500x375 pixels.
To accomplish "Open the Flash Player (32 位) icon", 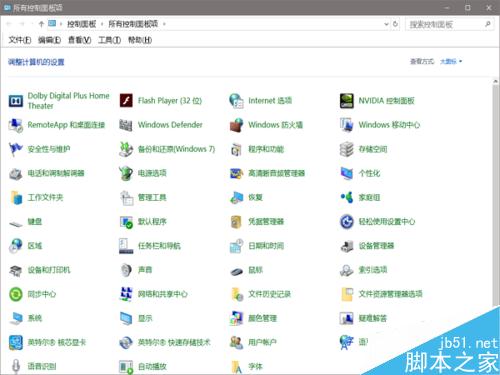I will click(x=126, y=100).
